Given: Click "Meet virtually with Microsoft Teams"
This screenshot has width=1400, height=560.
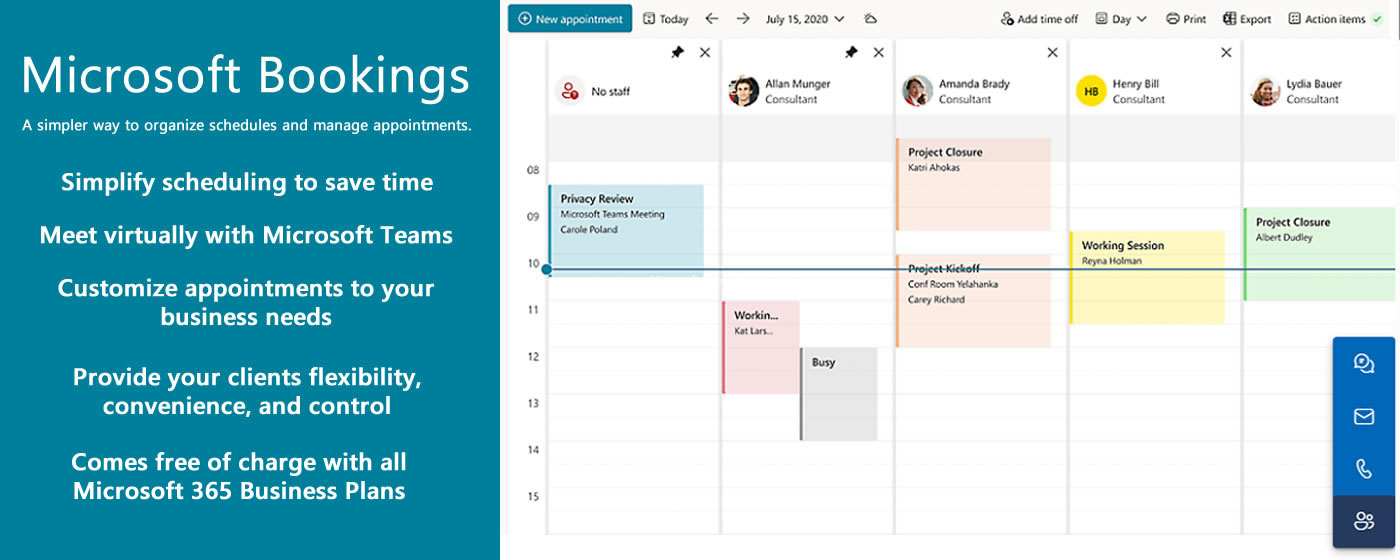Looking at the screenshot, I should pyautogui.click(x=246, y=236).
